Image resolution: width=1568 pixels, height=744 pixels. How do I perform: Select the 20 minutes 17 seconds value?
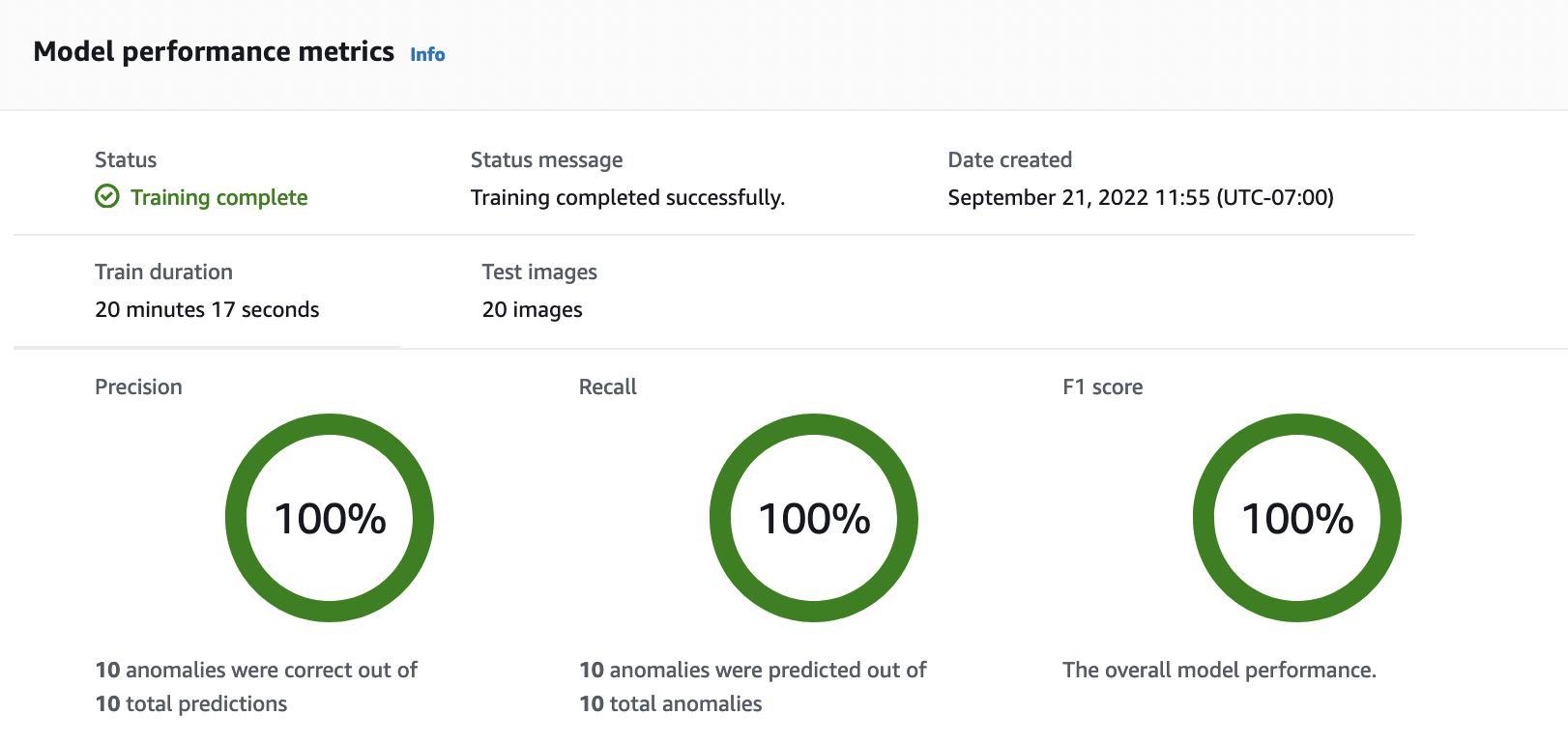tap(207, 309)
